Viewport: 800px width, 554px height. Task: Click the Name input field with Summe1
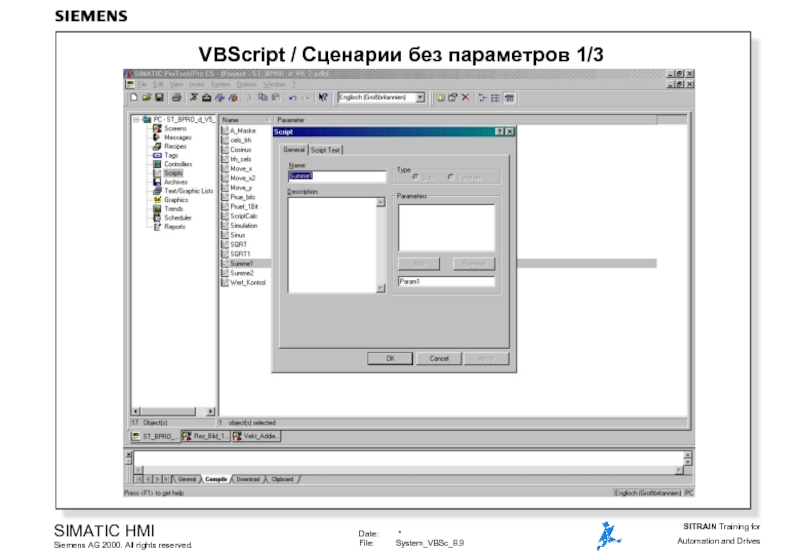pyautogui.click(x=337, y=176)
